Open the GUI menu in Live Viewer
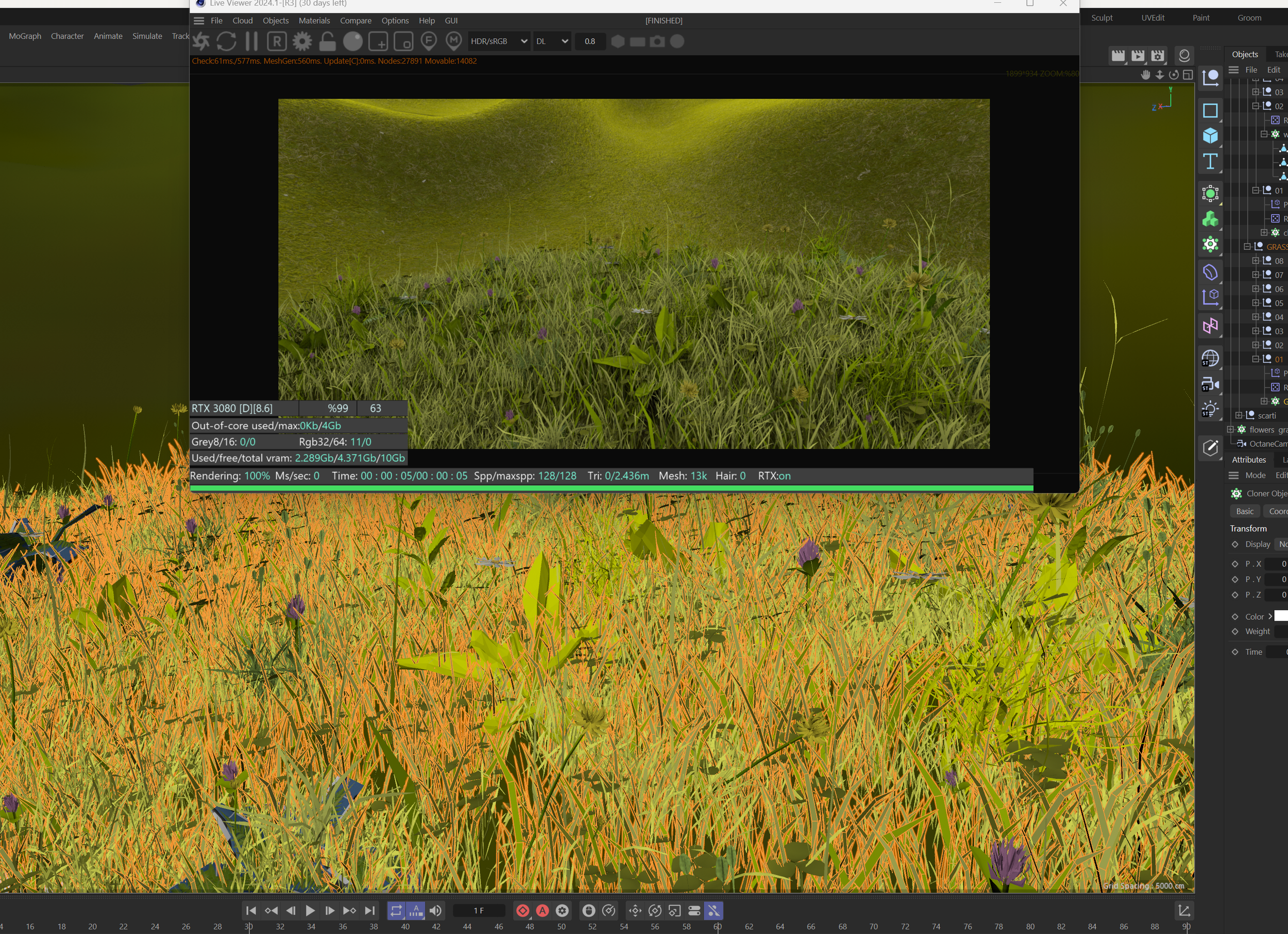 (451, 21)
